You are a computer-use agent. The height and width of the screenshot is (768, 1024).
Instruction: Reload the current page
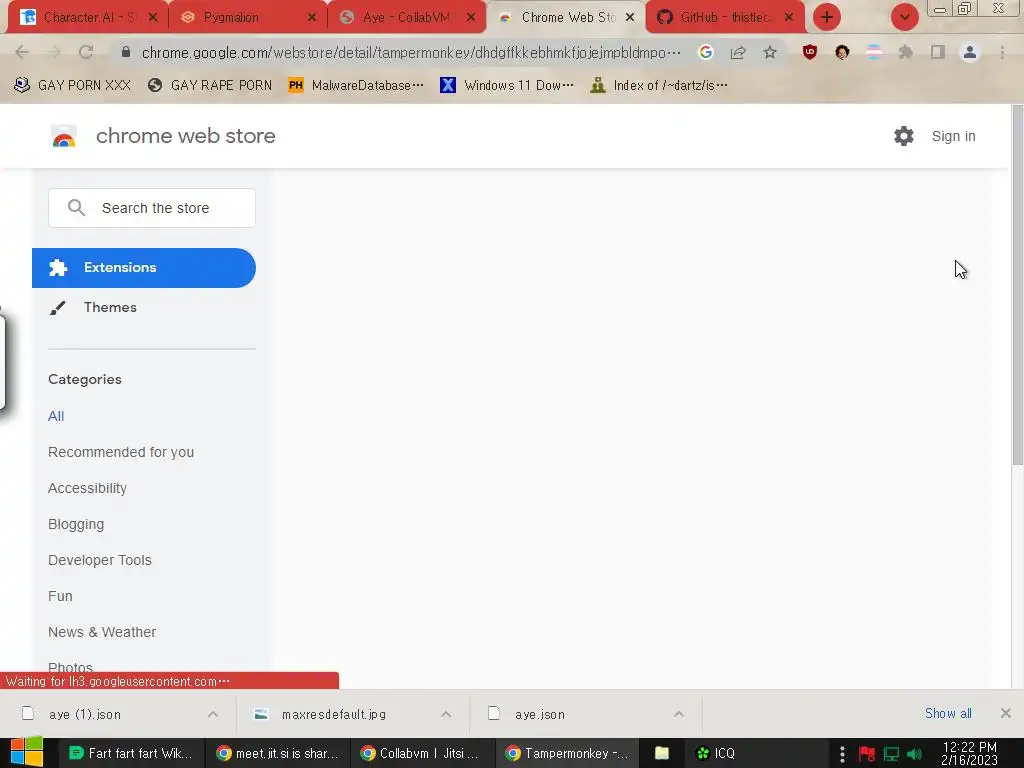(x=86, y=52)
